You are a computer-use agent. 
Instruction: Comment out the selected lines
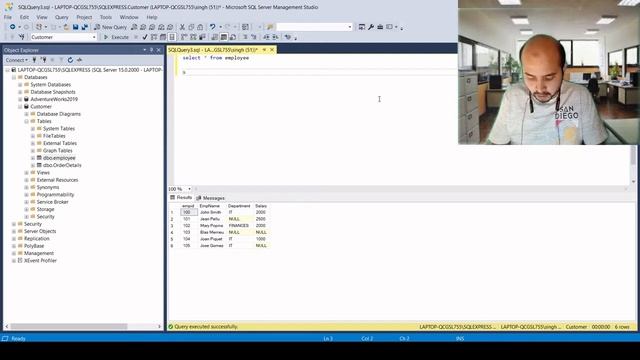tap(245, 37)
